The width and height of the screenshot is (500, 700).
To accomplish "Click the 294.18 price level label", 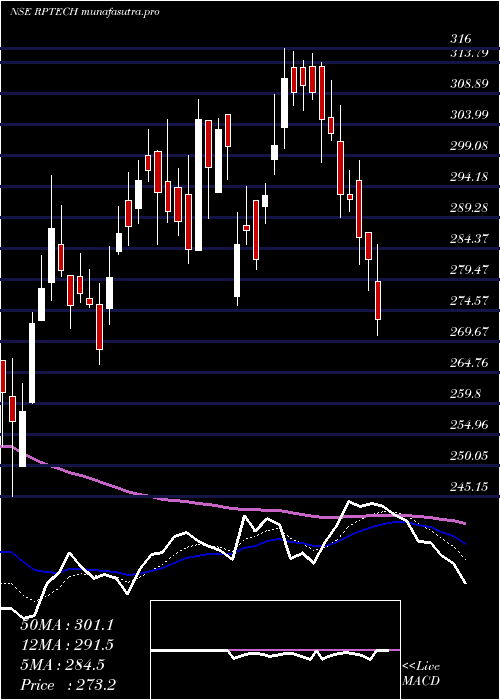I will pos(468,177).
